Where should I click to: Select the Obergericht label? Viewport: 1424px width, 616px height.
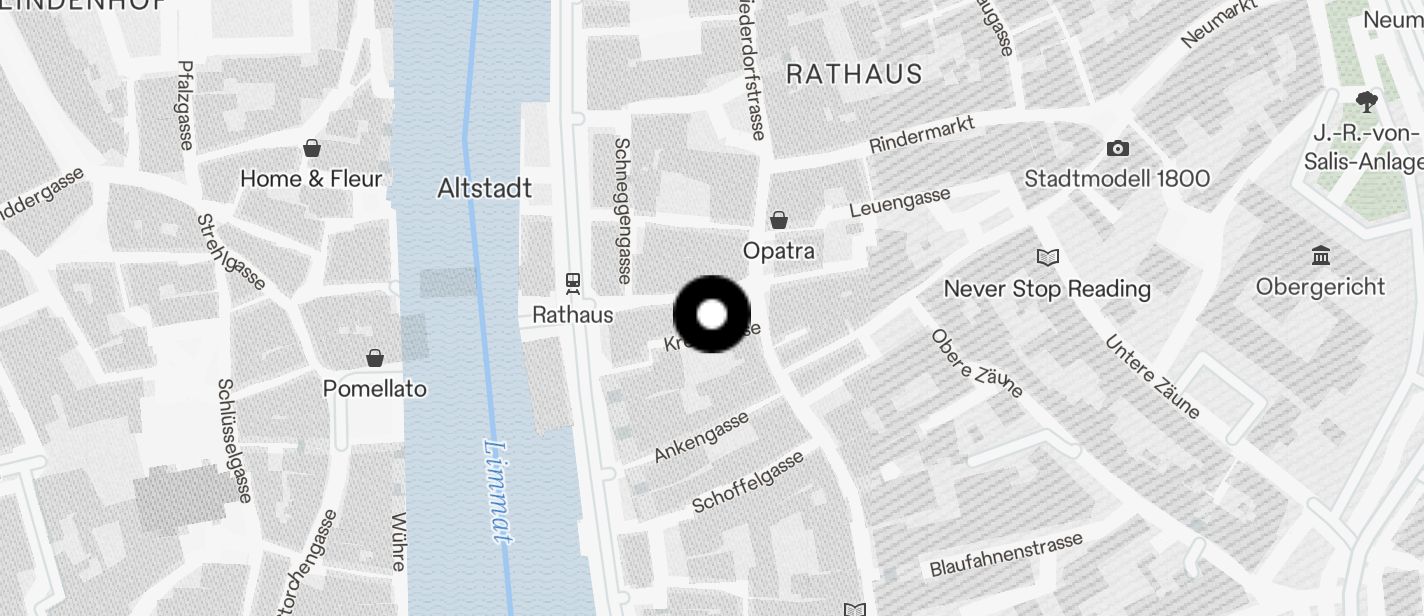[1320, 287]
